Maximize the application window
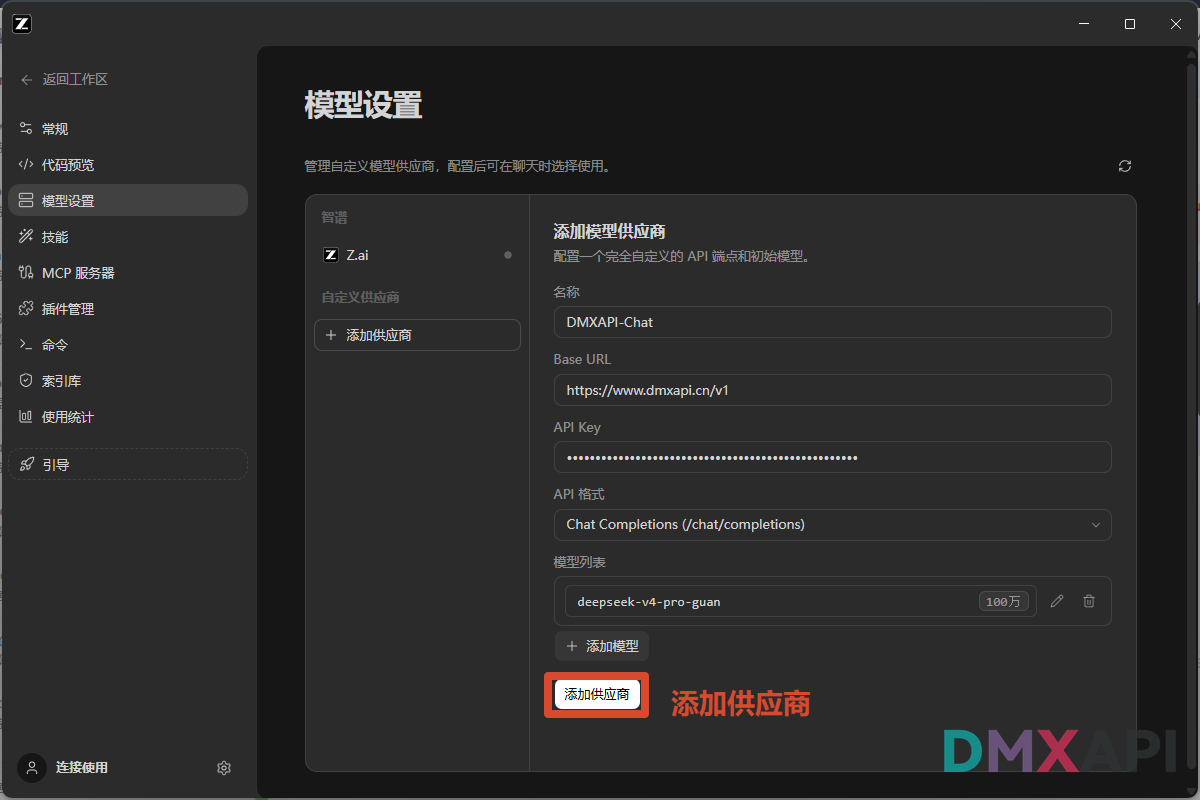This screenshot has width=1200, height=800. point(1130,24)
